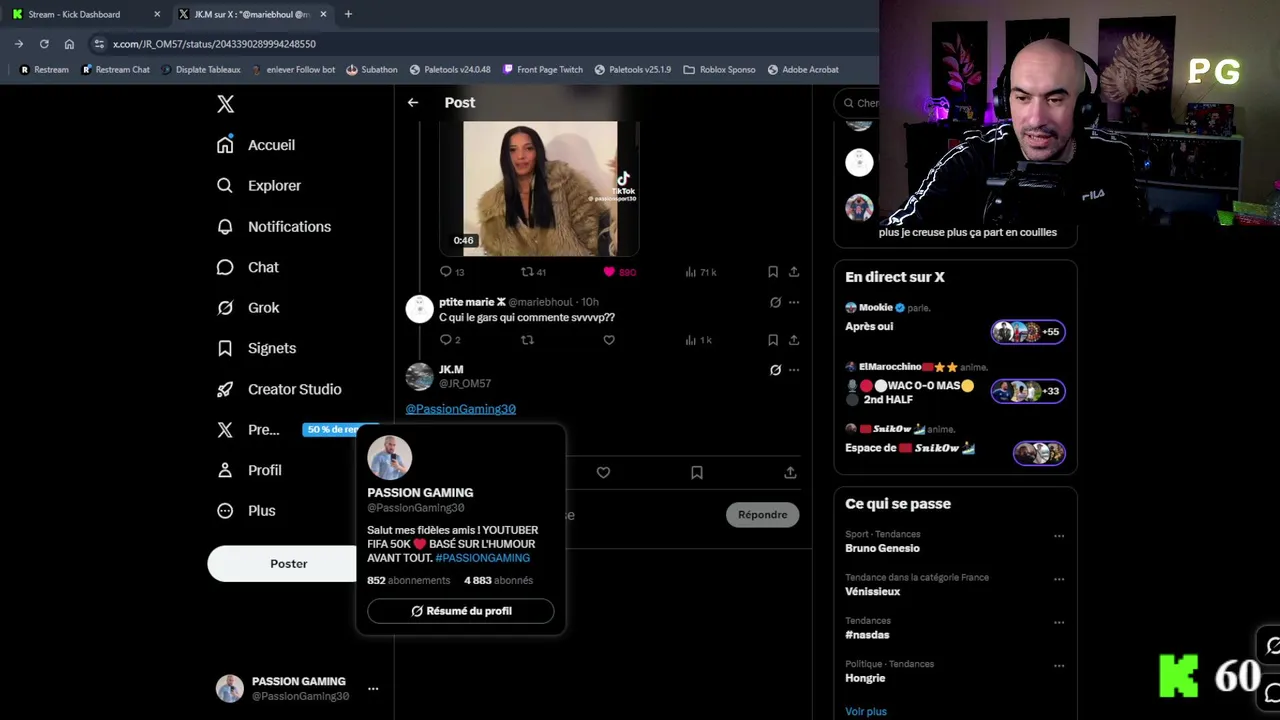Viewport: 1280px width, 720px height.
Task: Like JK.M post heart icon
Action: [x=603, y=472]
